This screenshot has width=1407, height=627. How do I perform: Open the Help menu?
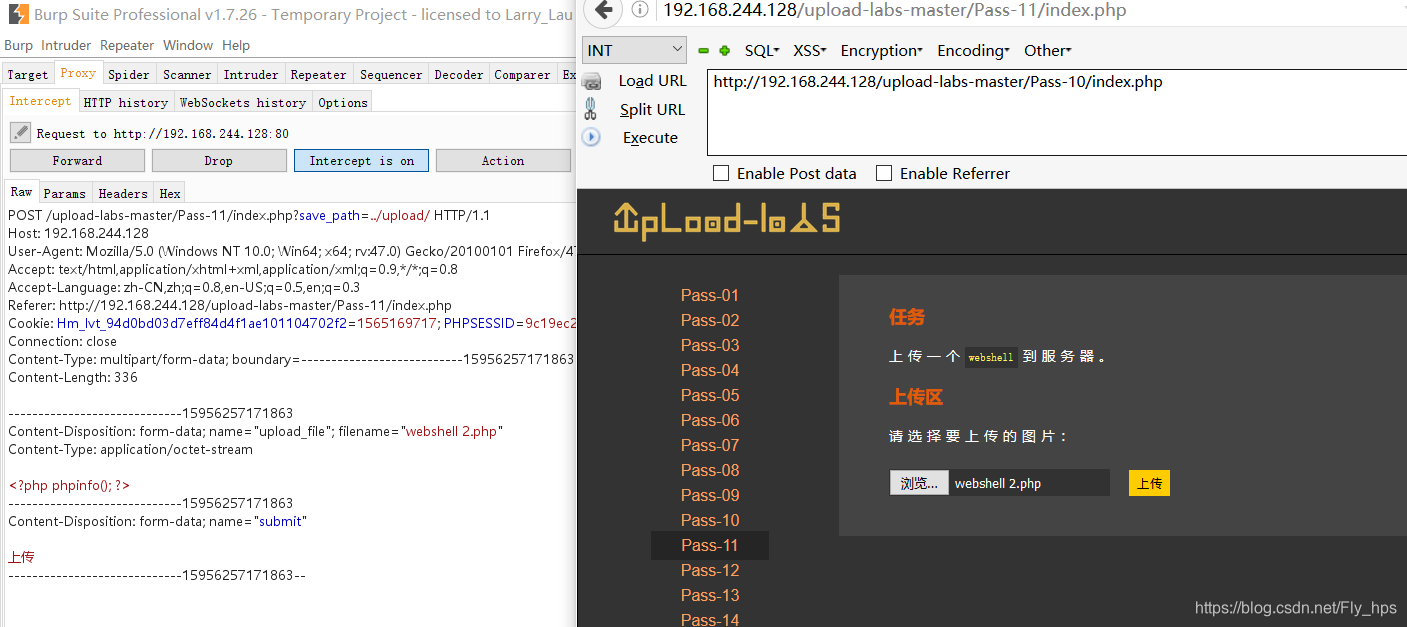(236, 45)
